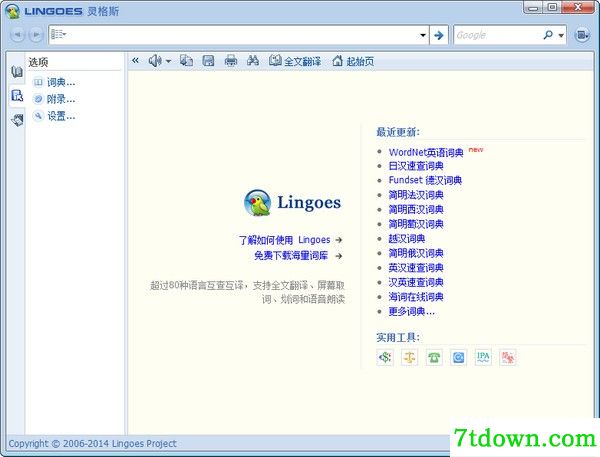Screen dimensions: 600x457
Task: Open 简明俄汉词典 link
Action: (416, 253)
